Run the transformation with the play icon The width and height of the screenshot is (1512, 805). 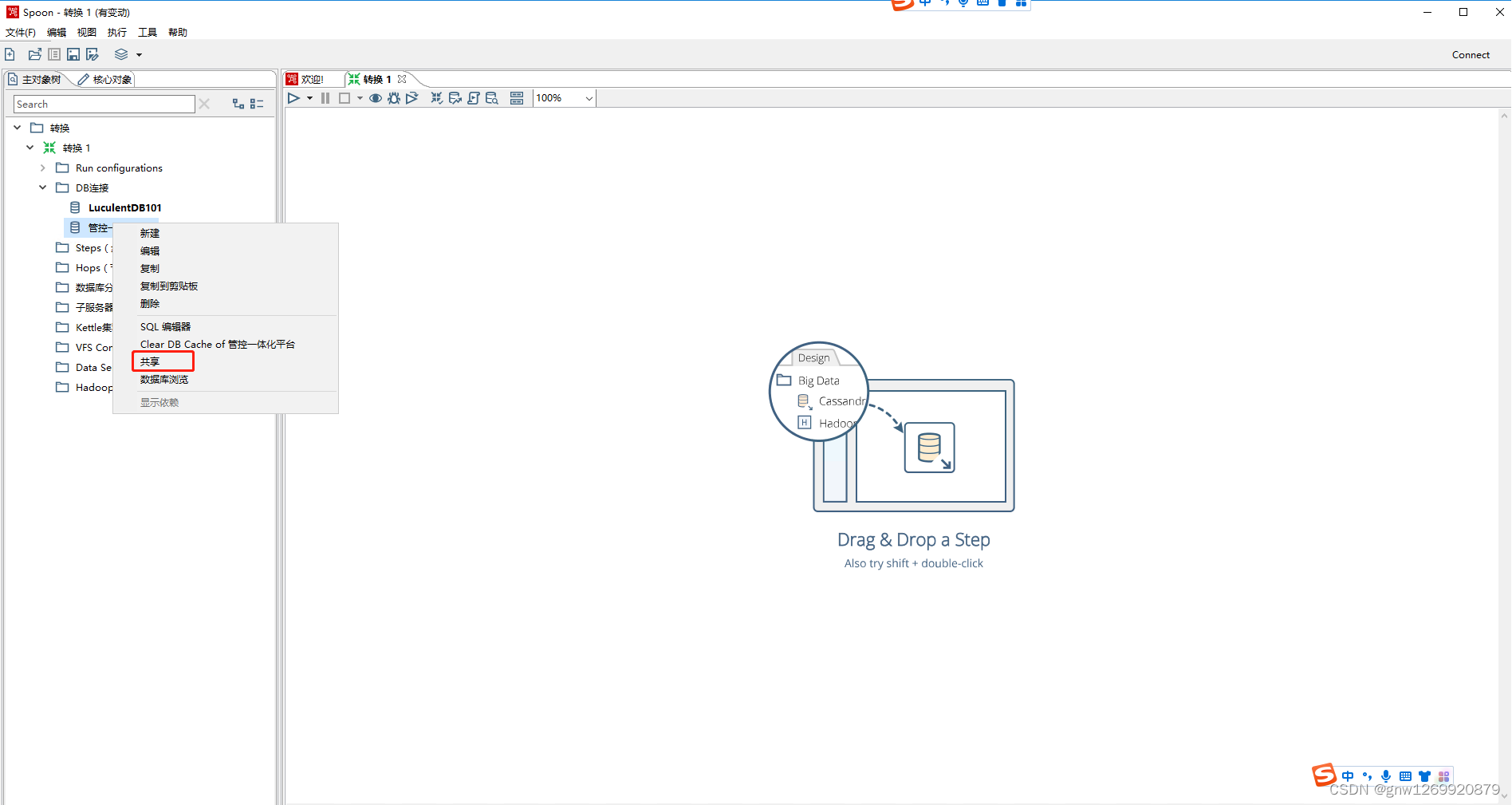[x=293, y=97]
